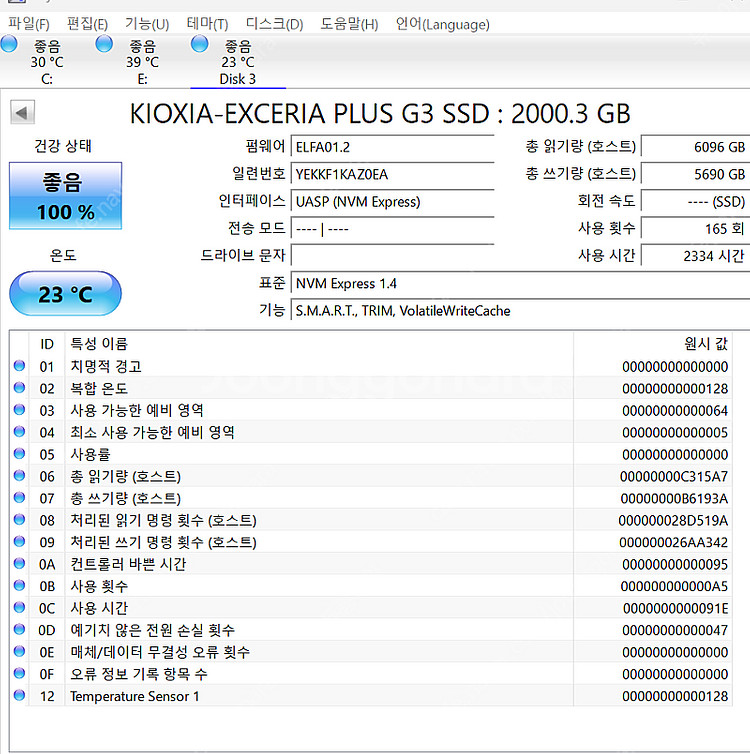Select the 매체/데이터 무결성 오류 횟수 row
This screenshot has width=750, height=754.
[x=371, y=652]
